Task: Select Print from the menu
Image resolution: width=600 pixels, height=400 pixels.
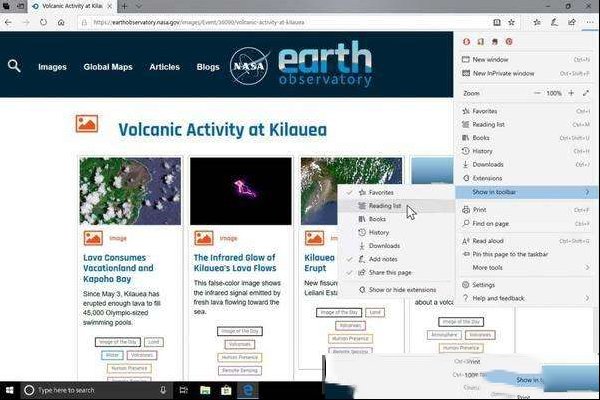Action: coord(527,210)
